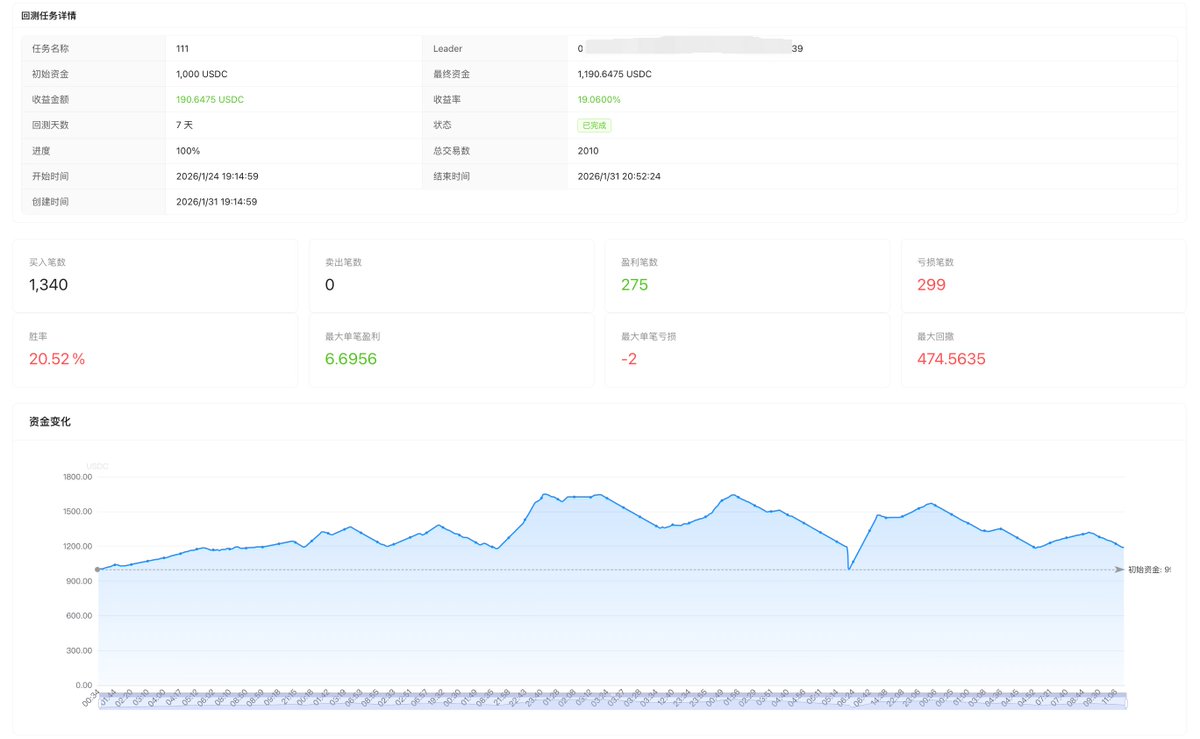Select the 开始时间 label cell
Image resolution: width=1200 pixels, height=739 pixels.
point(93,176)
